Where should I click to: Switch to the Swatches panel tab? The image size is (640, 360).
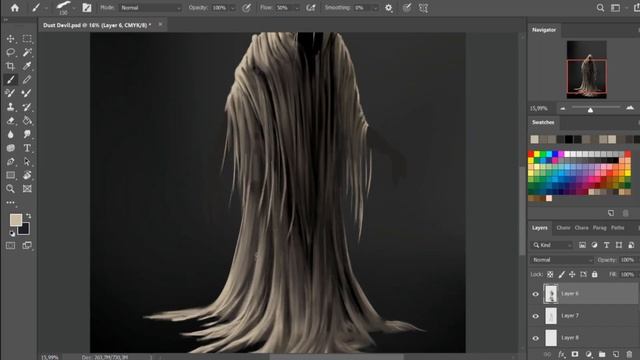543,122
